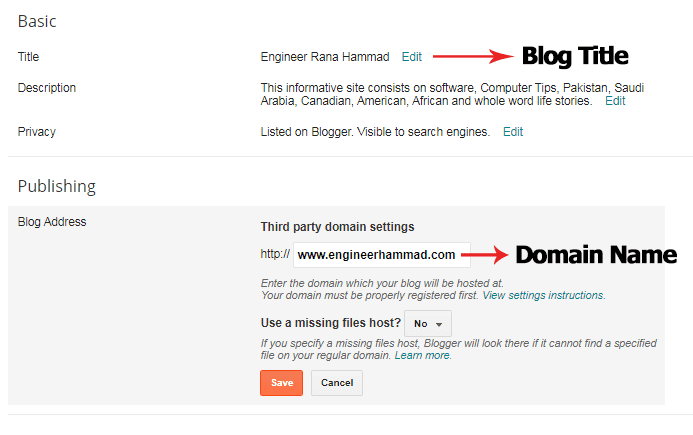Image resolution: width=693 pixels, height=435 pixels.
Task: Select the Basic section heading
Action: click(x=37, y=21)
